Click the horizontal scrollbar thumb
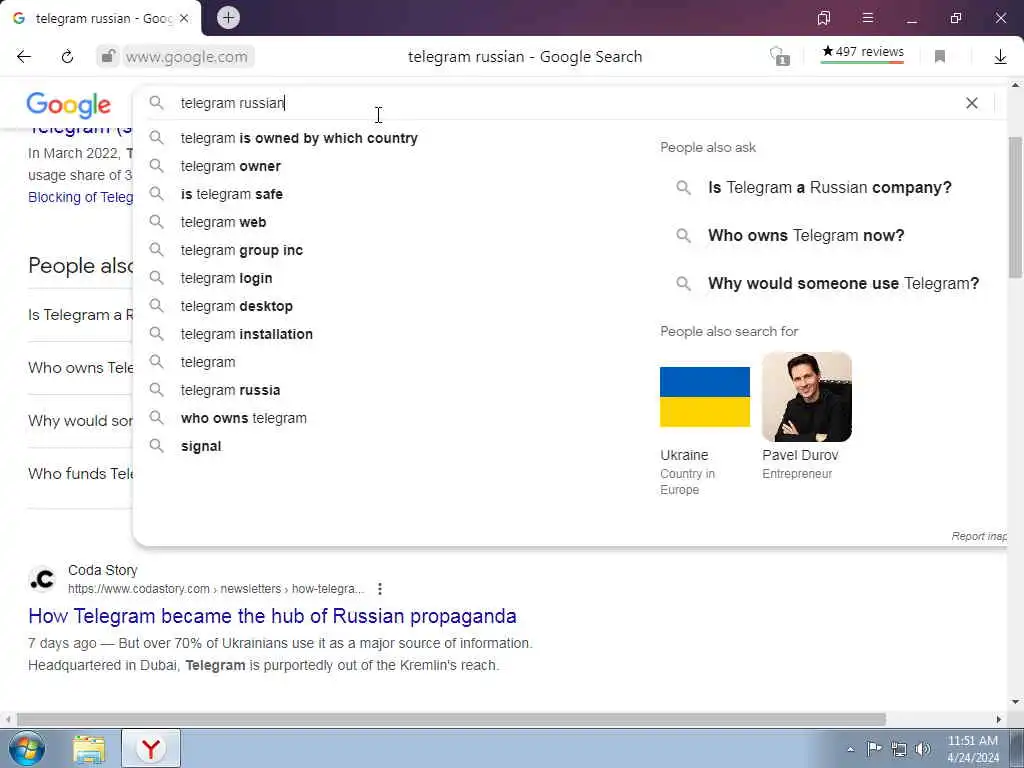Viewport: 1024px width, 768px height. pos(451,720)
